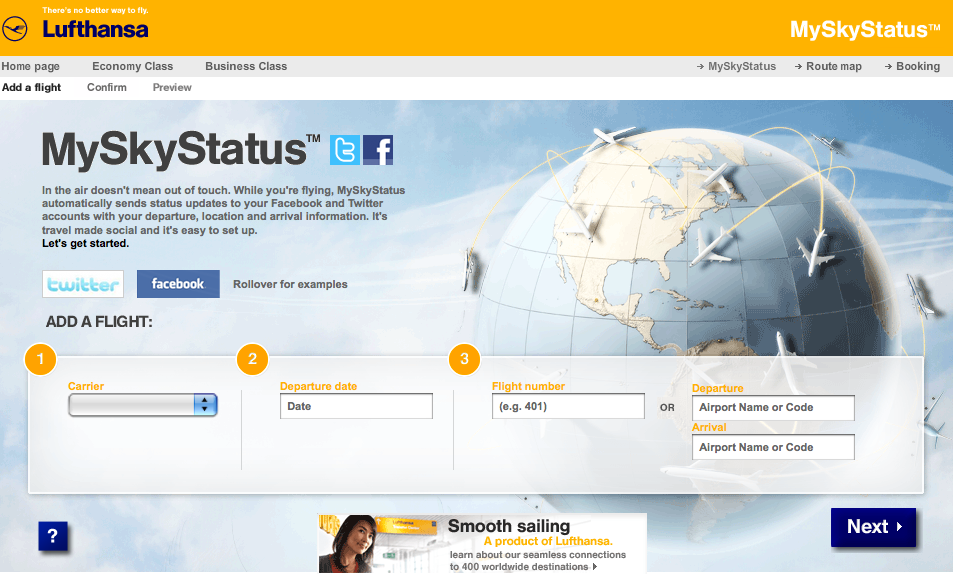
Task: Click the 'Flight number' label
Action: 528,386
